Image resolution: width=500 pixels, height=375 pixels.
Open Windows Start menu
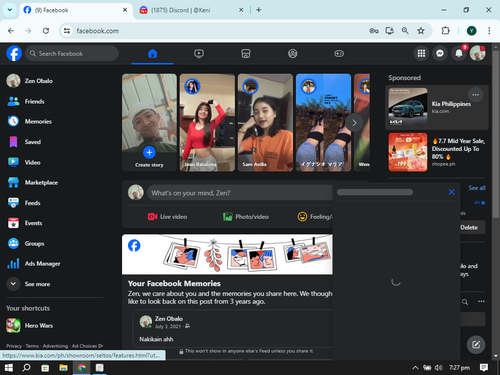pyautogui.click(x=9, y=368)
